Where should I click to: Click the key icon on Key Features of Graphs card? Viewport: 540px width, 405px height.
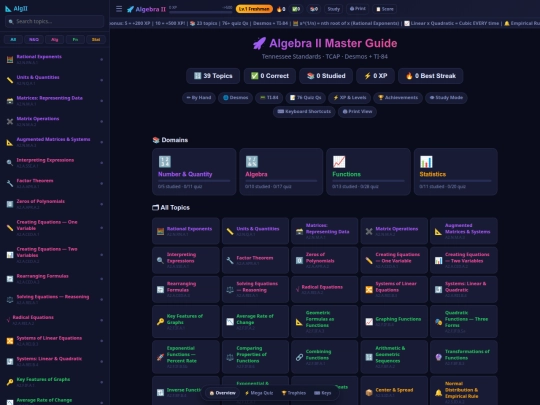click(160, 322)
